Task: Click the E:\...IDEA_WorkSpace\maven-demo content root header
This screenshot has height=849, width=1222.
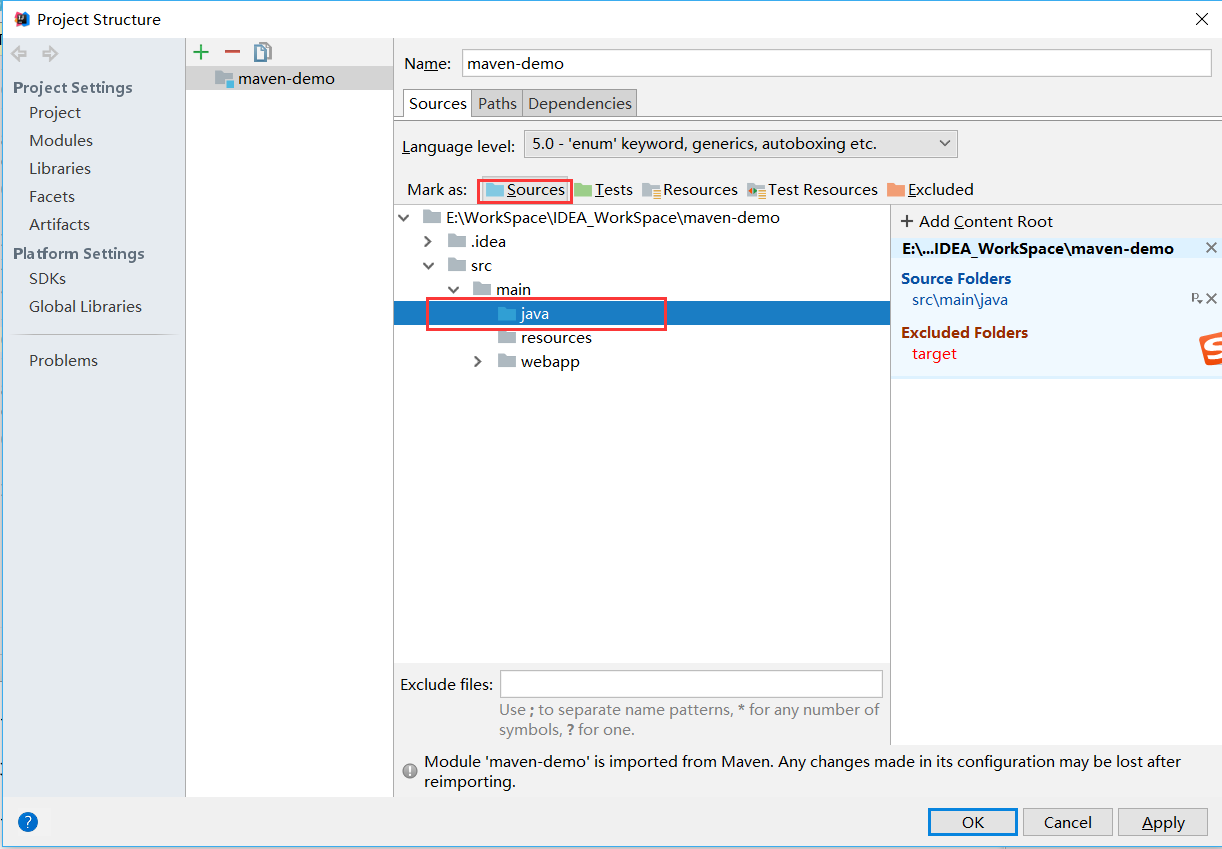Action: tap(1038, 249)
